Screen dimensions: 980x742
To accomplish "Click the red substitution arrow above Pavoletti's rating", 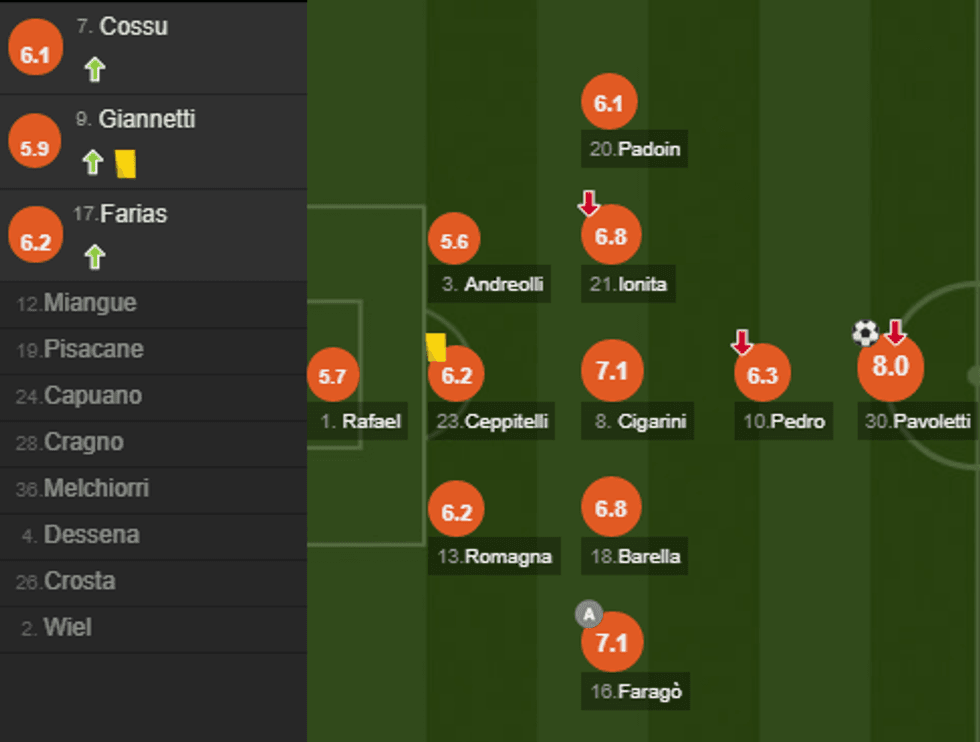I will tap(895, 332).
